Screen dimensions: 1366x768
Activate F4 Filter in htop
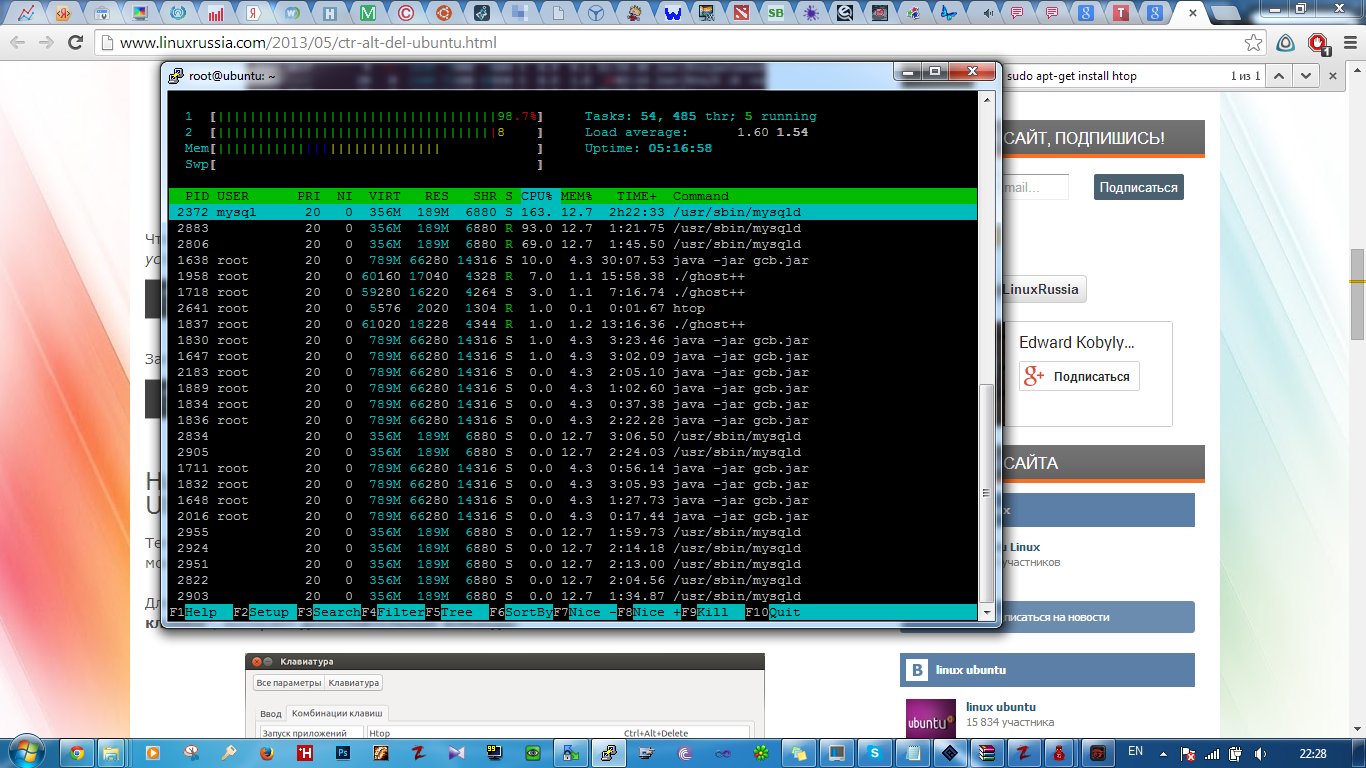click(x=393, y=612)
